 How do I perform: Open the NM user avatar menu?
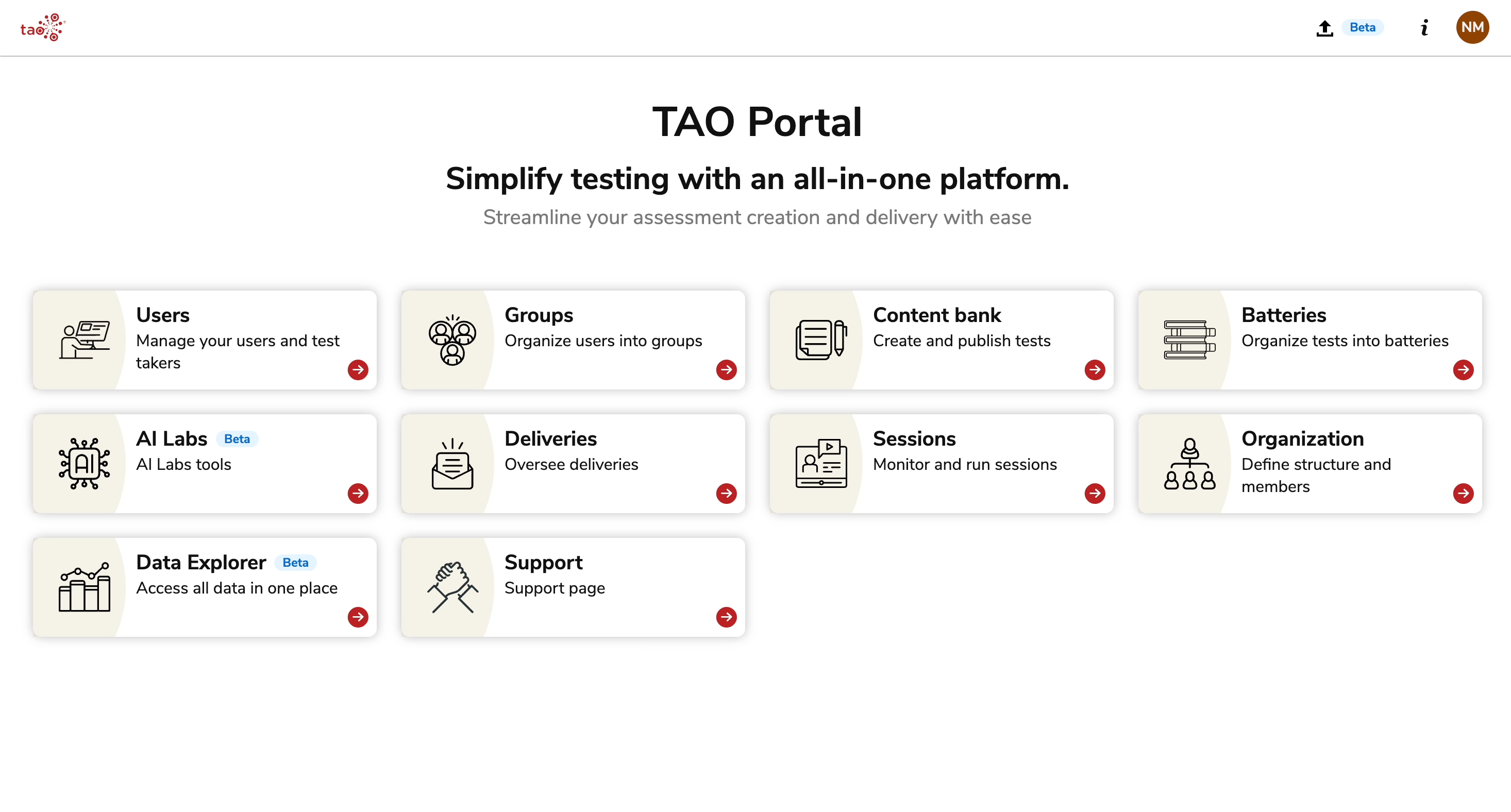click(x=1472, y=27)
